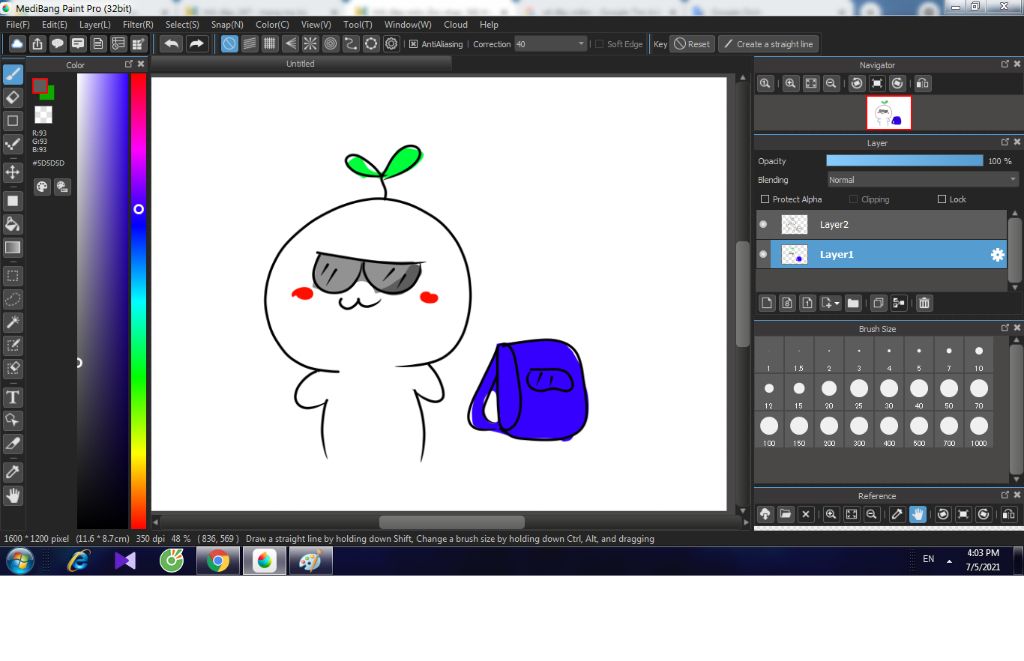Choose brush size 1000
Screen dimensions: 1024x661
[x=978, y=431]
